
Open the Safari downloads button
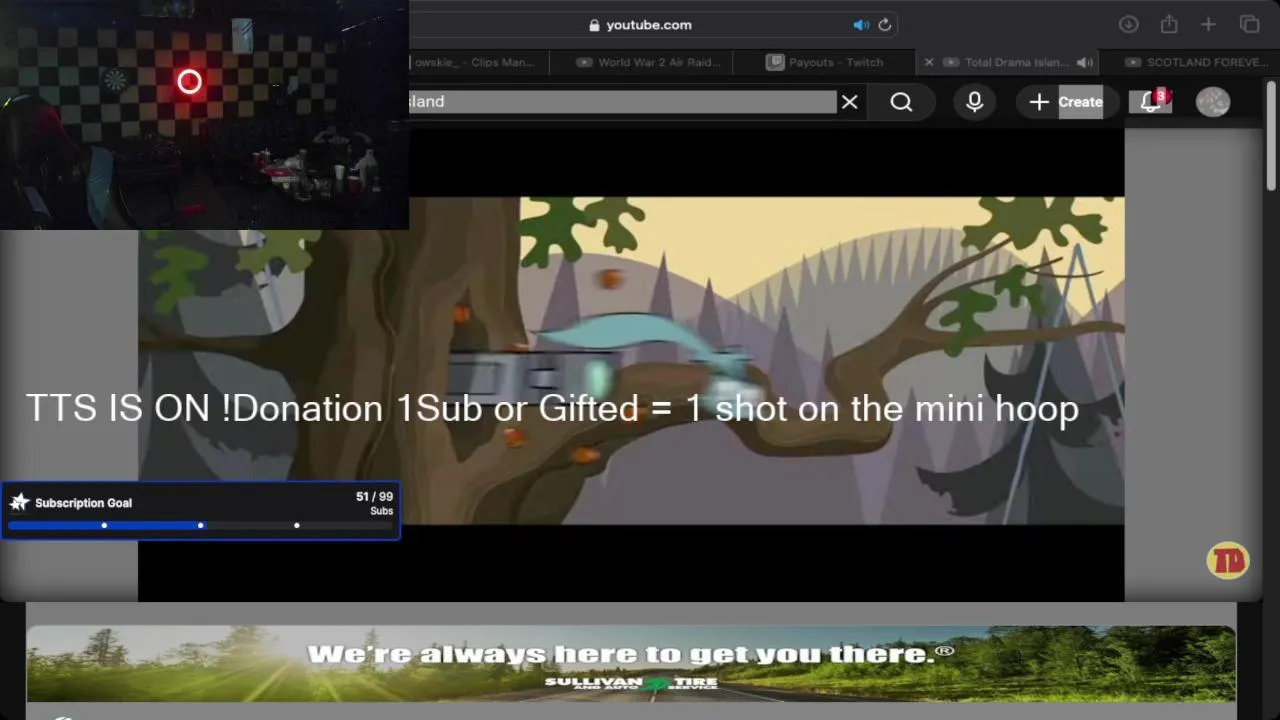coord(1128,25)
